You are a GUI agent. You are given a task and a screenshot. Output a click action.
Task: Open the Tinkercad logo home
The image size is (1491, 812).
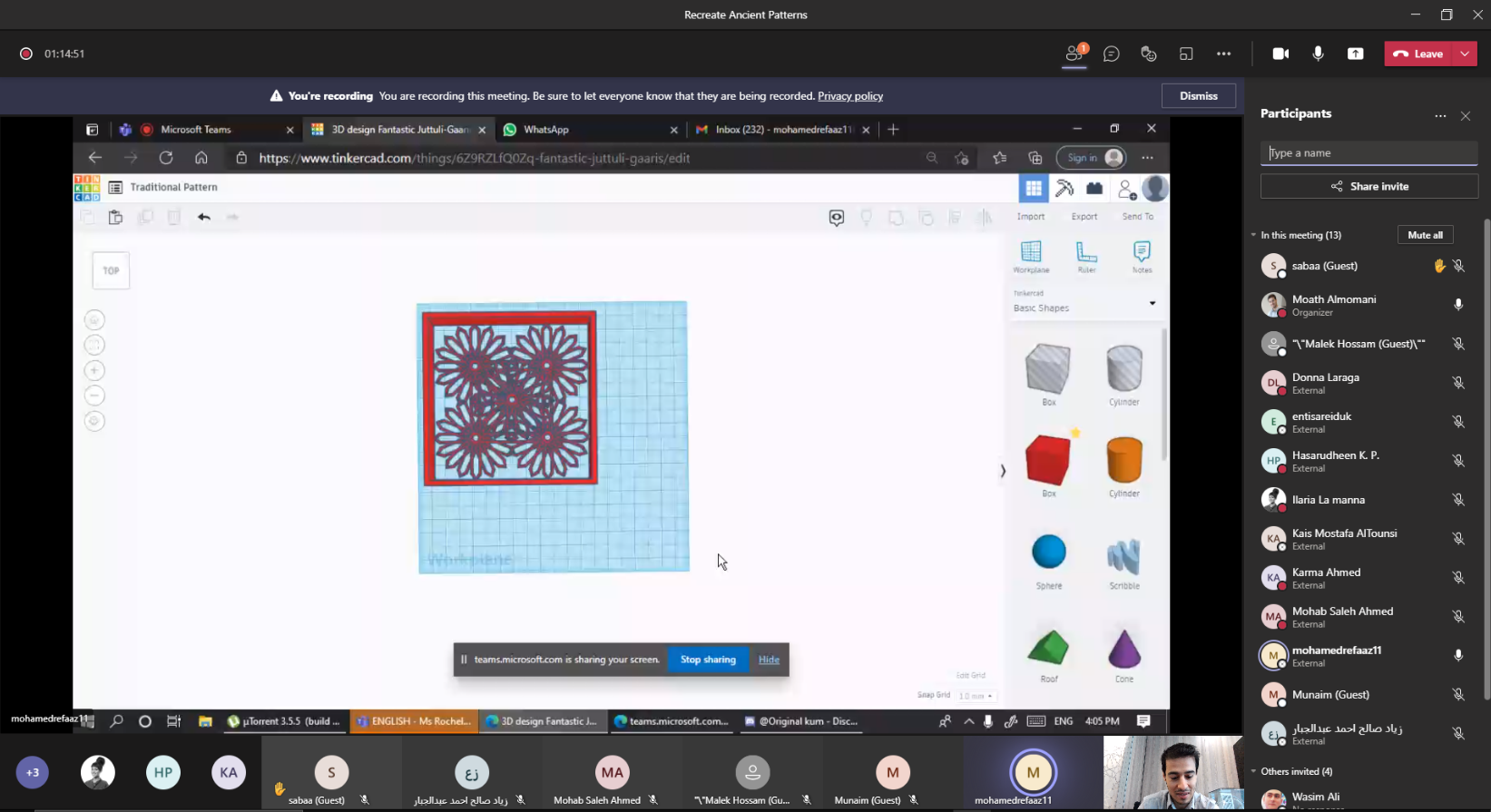tap(87, 188)
